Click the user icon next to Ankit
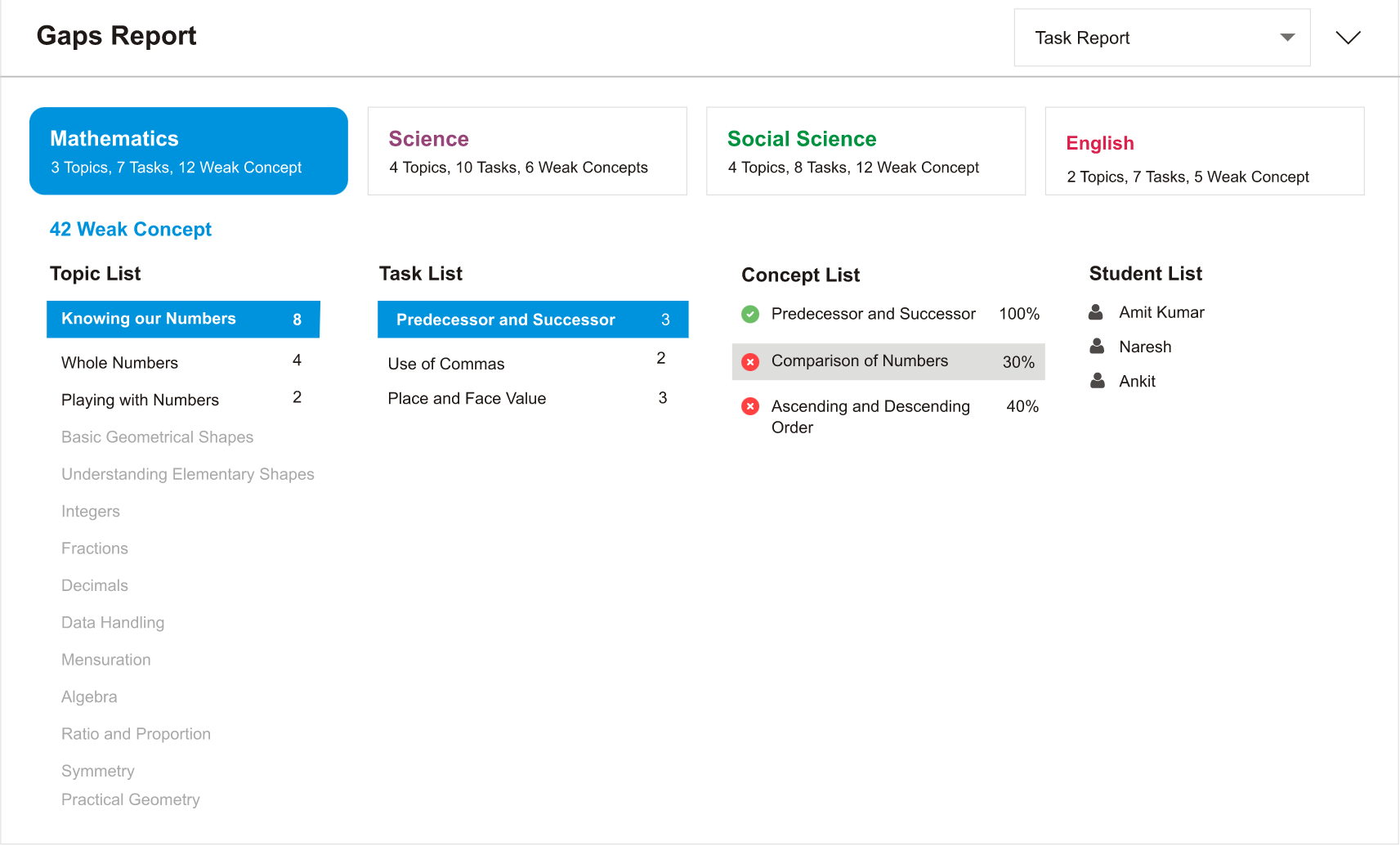This screenshot has height=846, width=1400. pyautogui.click(x=1096, y=380)
